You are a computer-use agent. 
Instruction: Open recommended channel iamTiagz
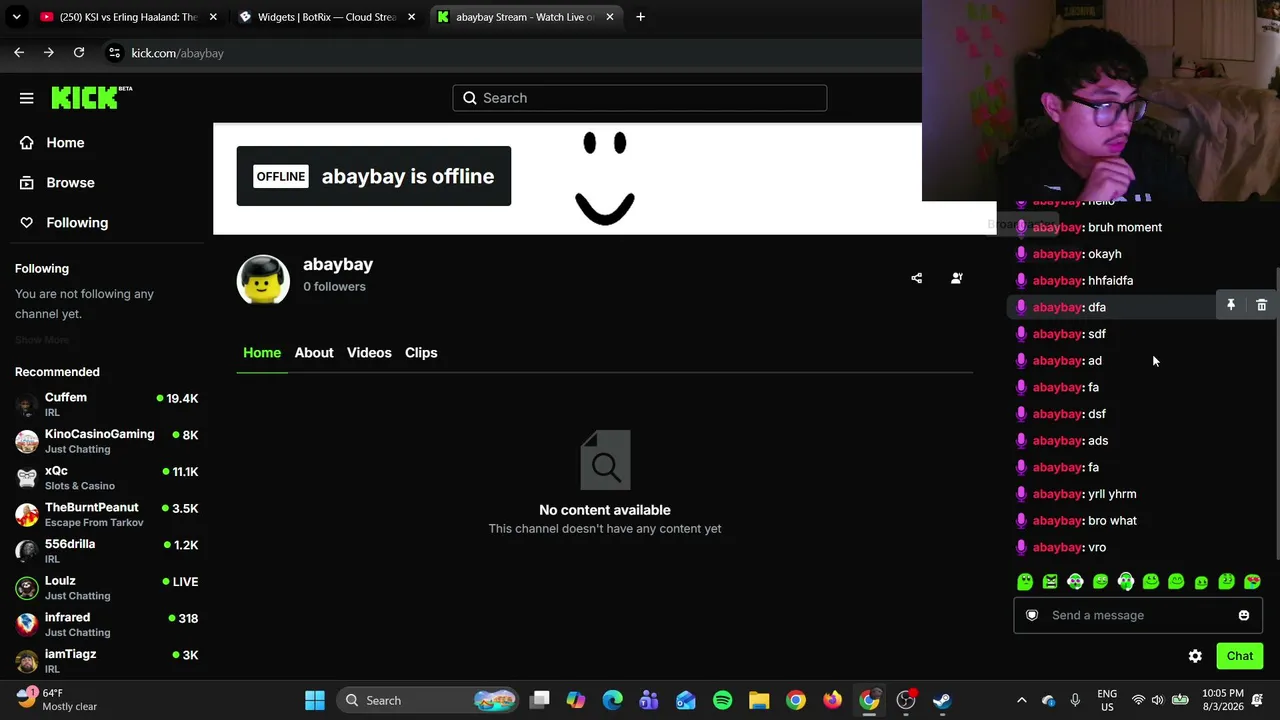pos(106,661)
